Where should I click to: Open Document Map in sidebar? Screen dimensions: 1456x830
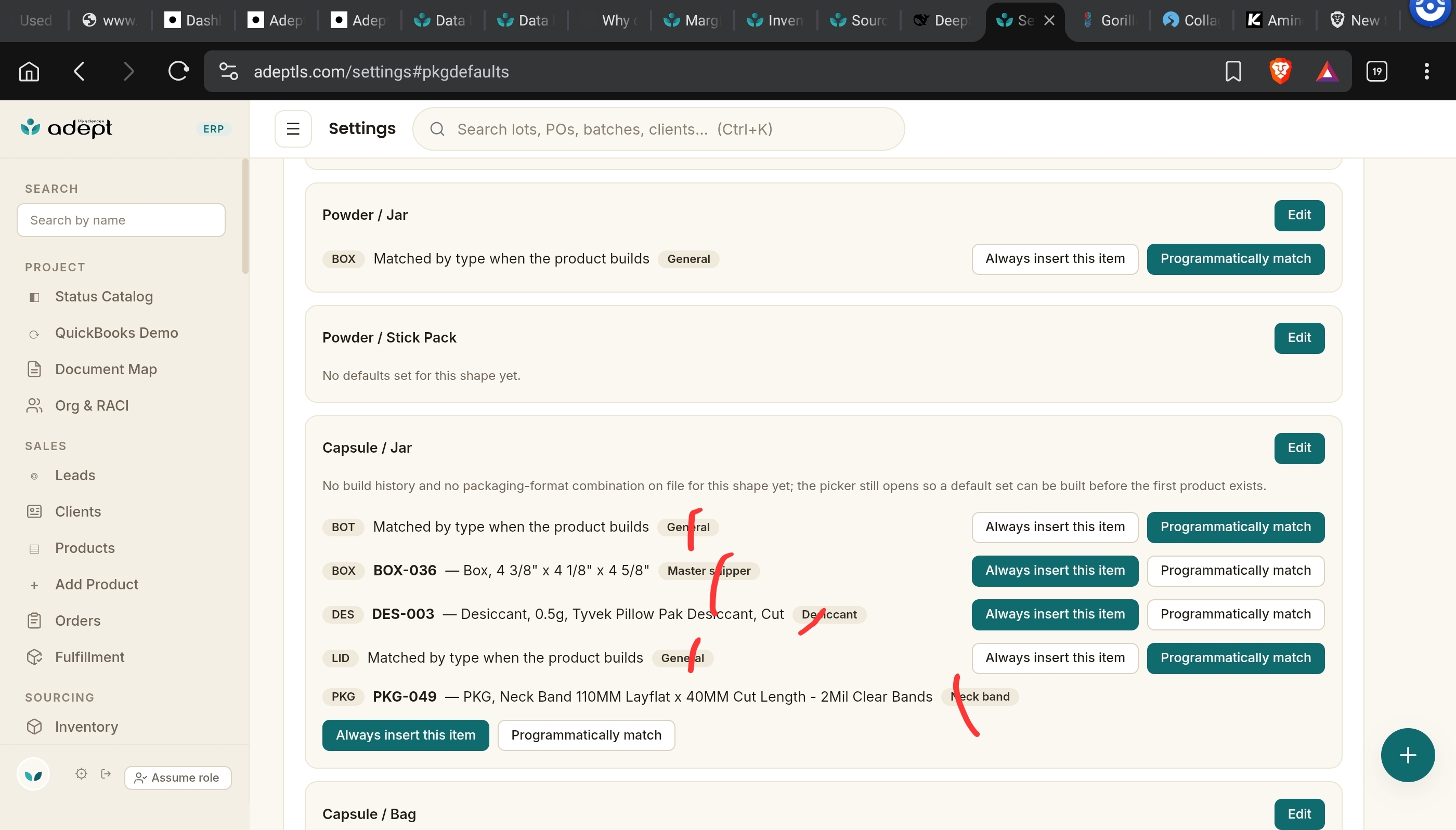pos(106,370)
